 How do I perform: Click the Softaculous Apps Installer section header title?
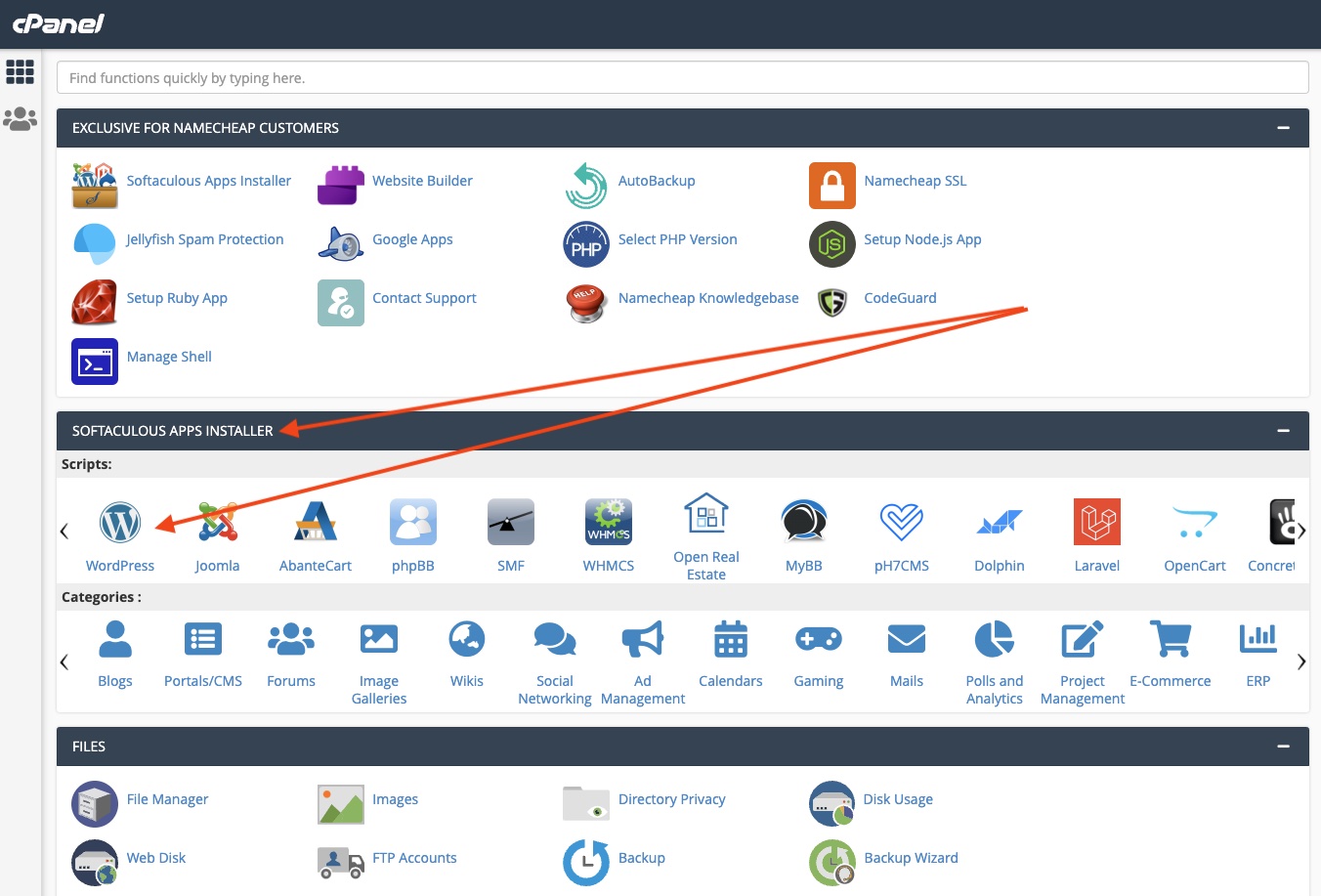(x=173, y=431)
